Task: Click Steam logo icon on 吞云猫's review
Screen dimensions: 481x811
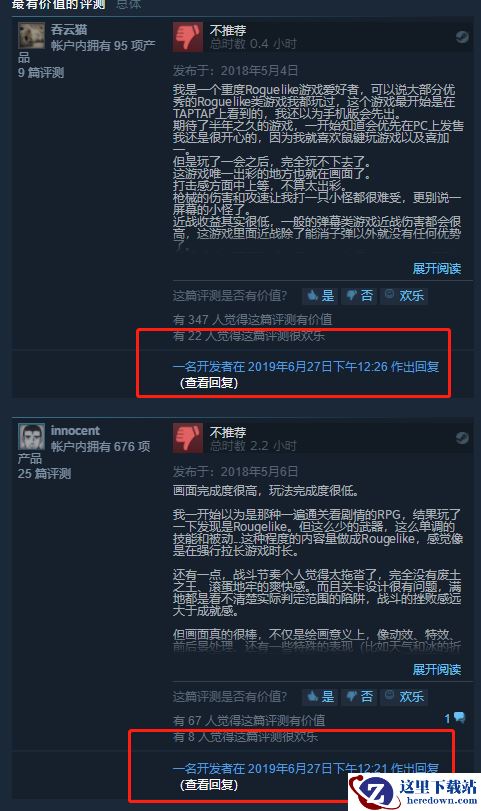Action: coord(462,37)
